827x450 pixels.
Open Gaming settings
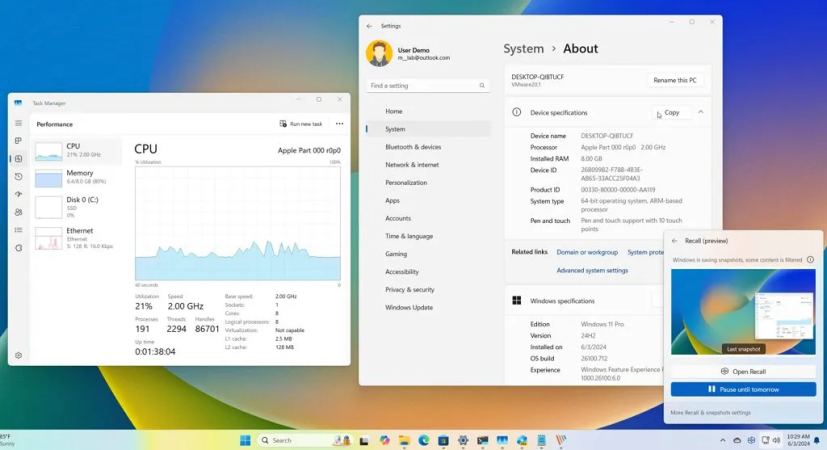point(427,254)
